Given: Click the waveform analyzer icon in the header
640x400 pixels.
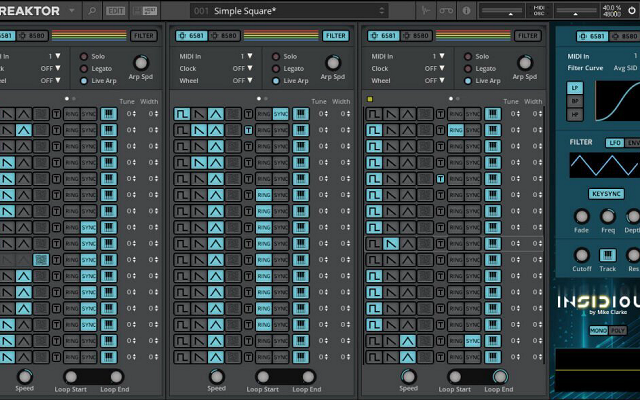Looking at the screenshot, I should [x=426, y=11].
